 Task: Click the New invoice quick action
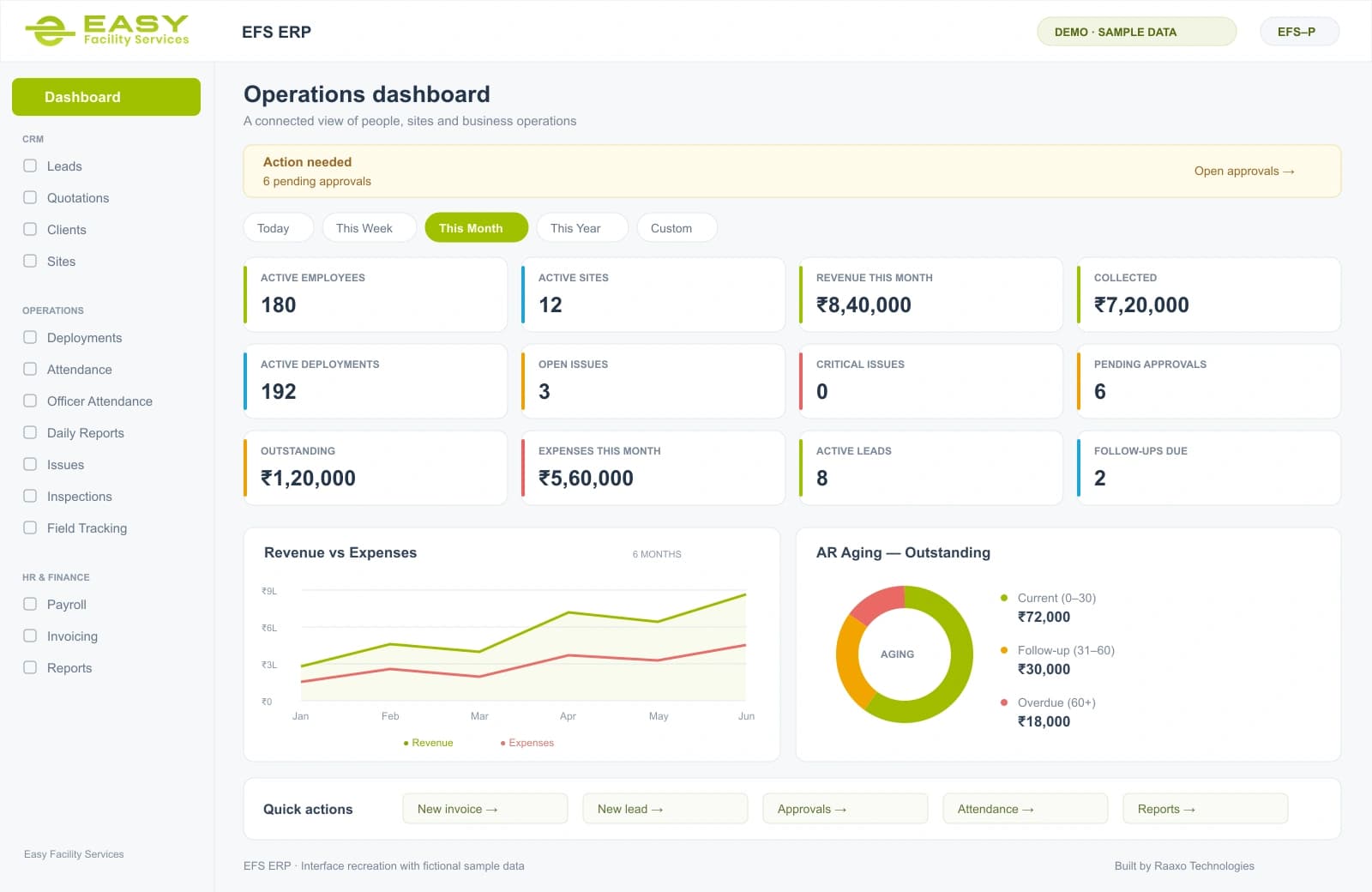point(485,808)
